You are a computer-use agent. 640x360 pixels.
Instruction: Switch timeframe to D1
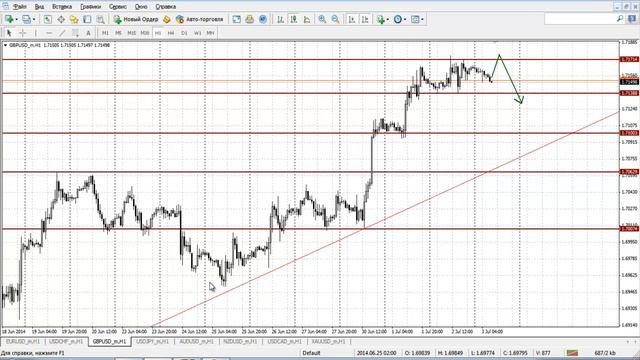(184, 33)
